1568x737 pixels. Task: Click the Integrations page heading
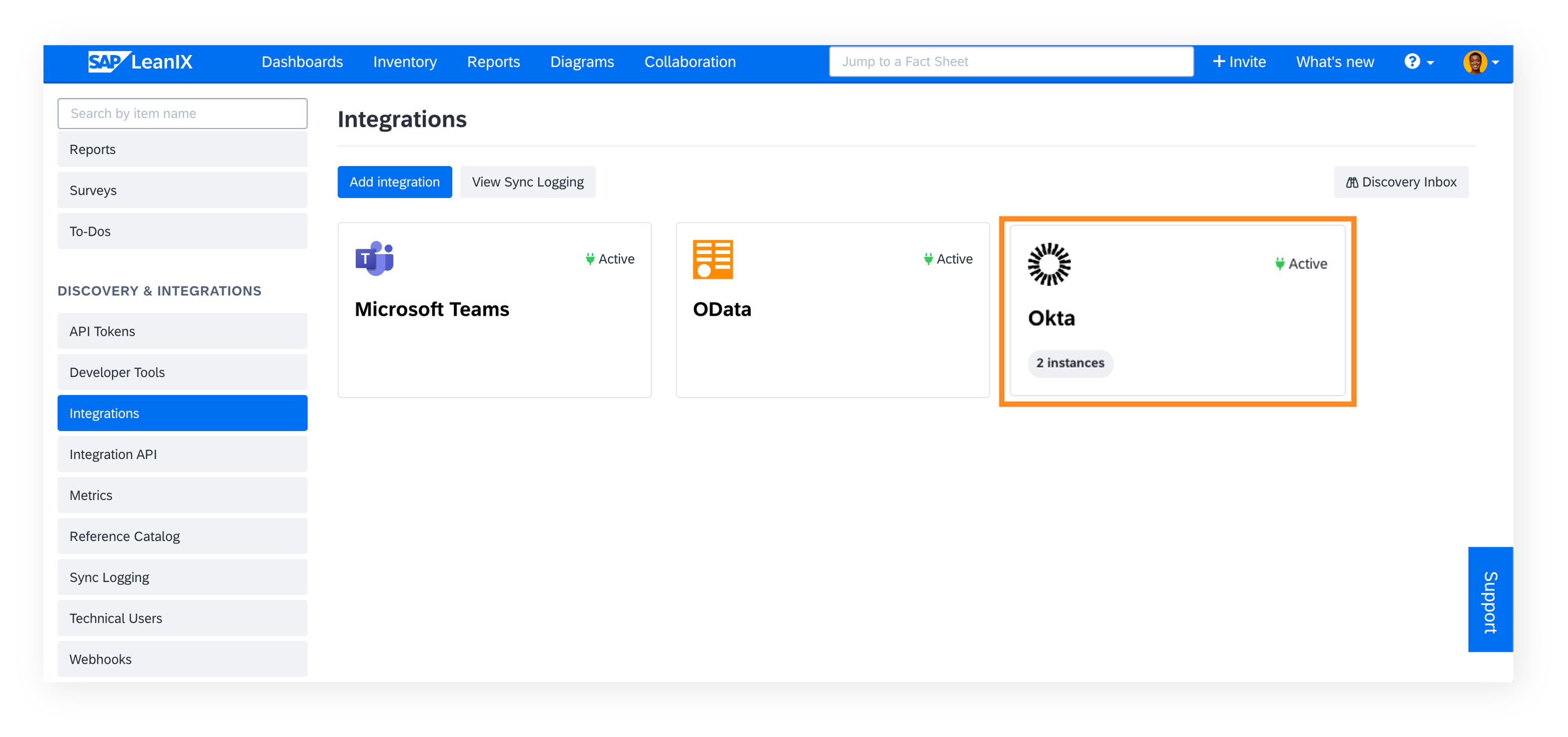[402, 119]
